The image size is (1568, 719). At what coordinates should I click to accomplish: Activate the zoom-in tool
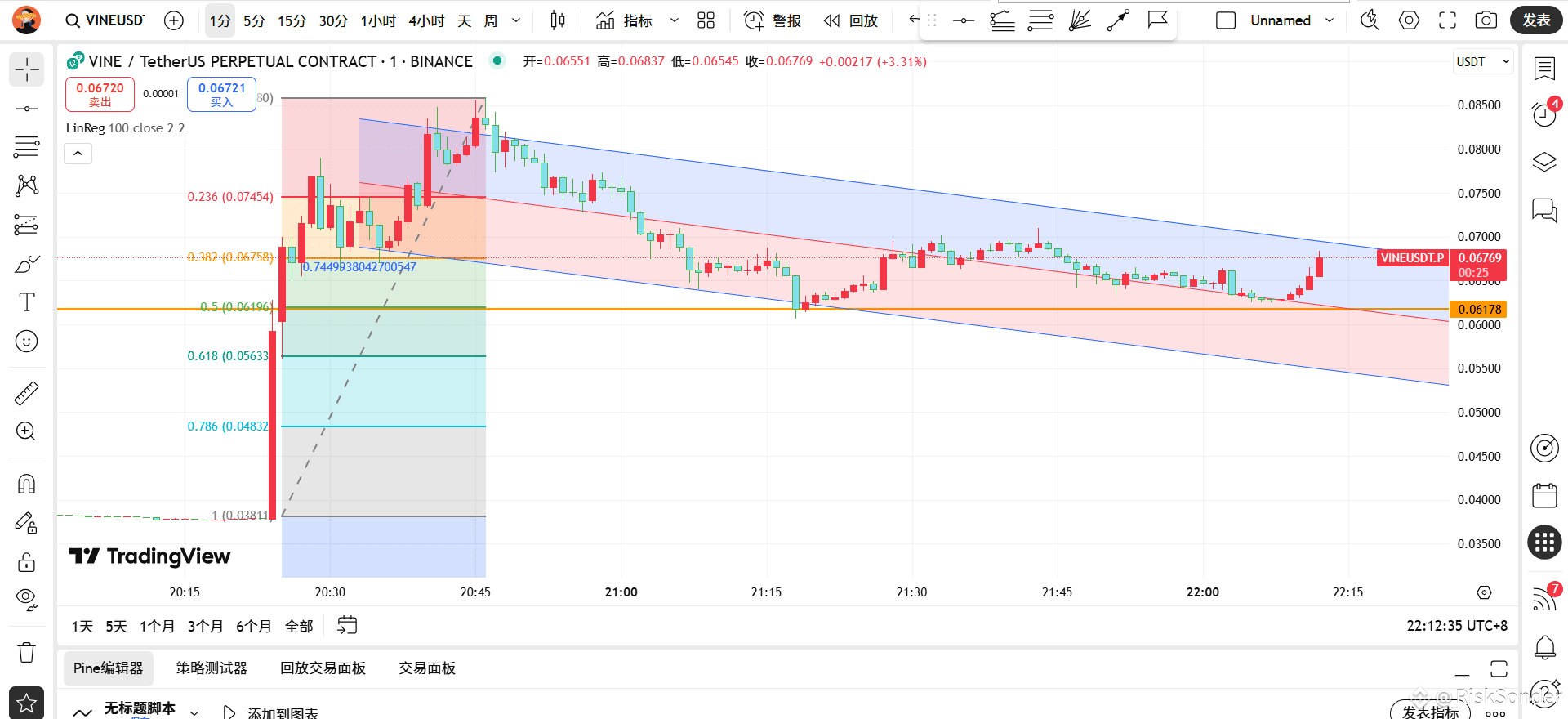pos(27,431)
